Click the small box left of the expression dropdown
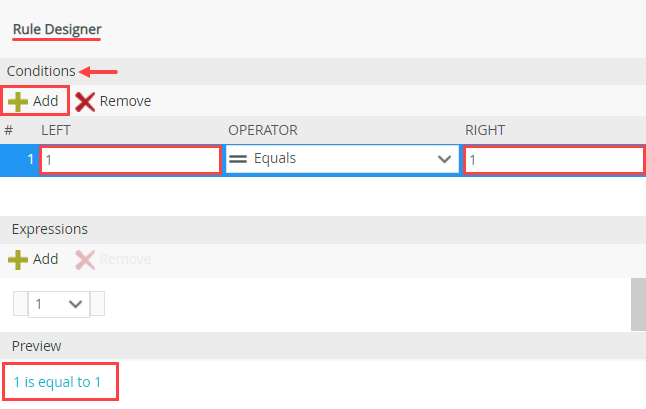Image resolution: width=646 pixels, height=409 pixels. 20,304
